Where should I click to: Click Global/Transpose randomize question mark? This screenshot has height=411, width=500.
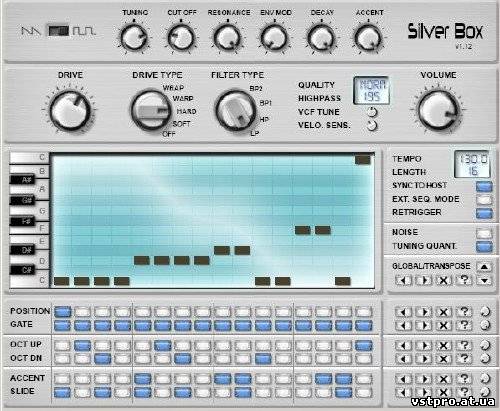(x=464, y=280)
